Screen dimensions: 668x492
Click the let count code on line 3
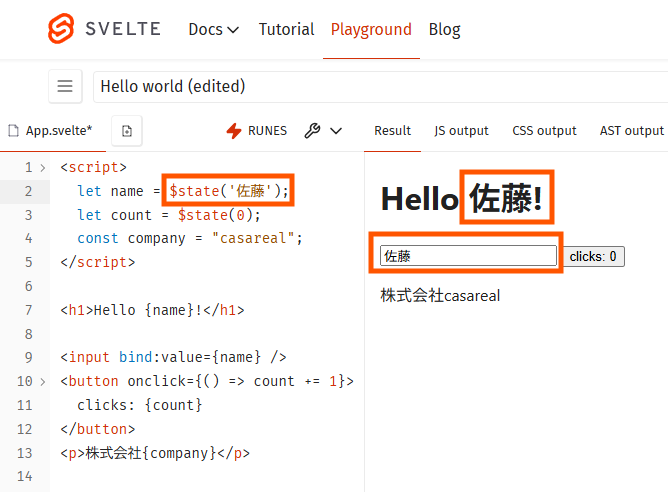point(169,215)
